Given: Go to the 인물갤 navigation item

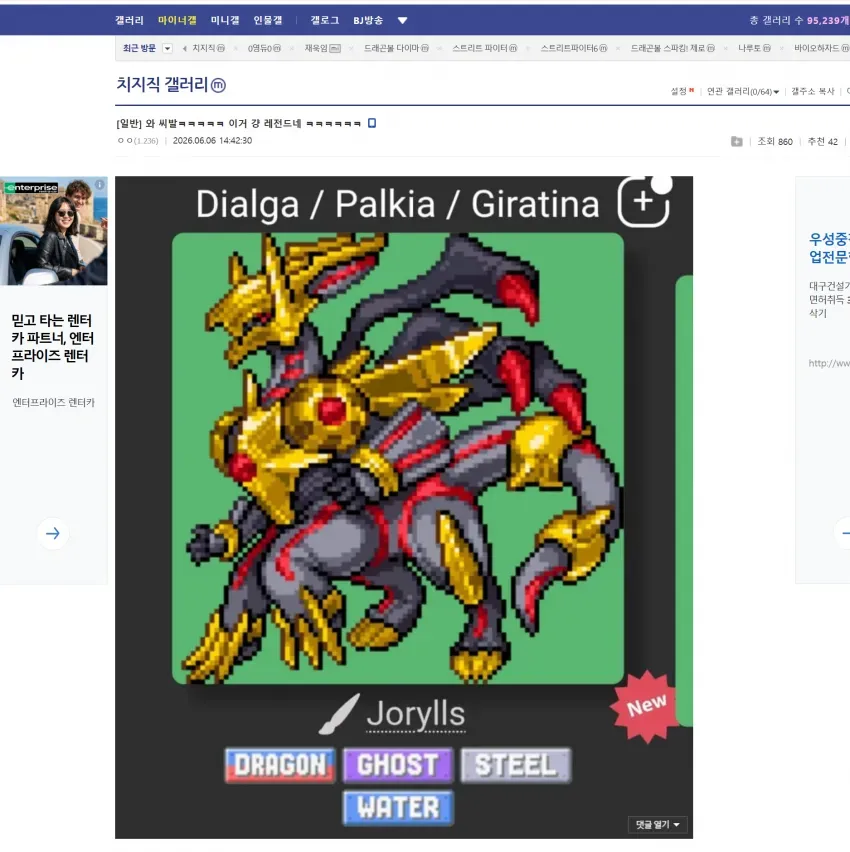Looking at the screenshot, I should pyautogui.click(x=268, y=21).
